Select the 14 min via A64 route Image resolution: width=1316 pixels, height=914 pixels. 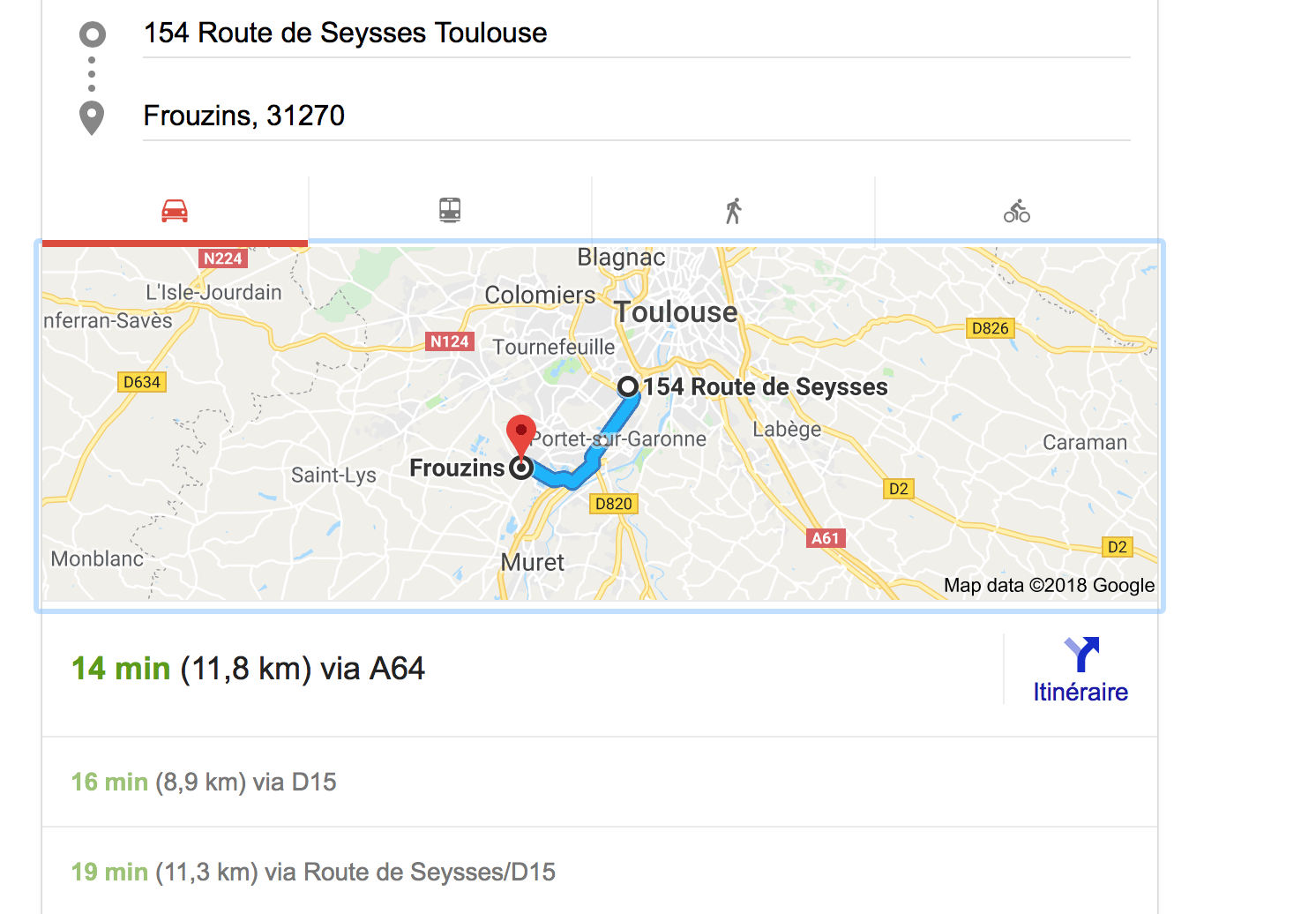(x=522, y=669)
